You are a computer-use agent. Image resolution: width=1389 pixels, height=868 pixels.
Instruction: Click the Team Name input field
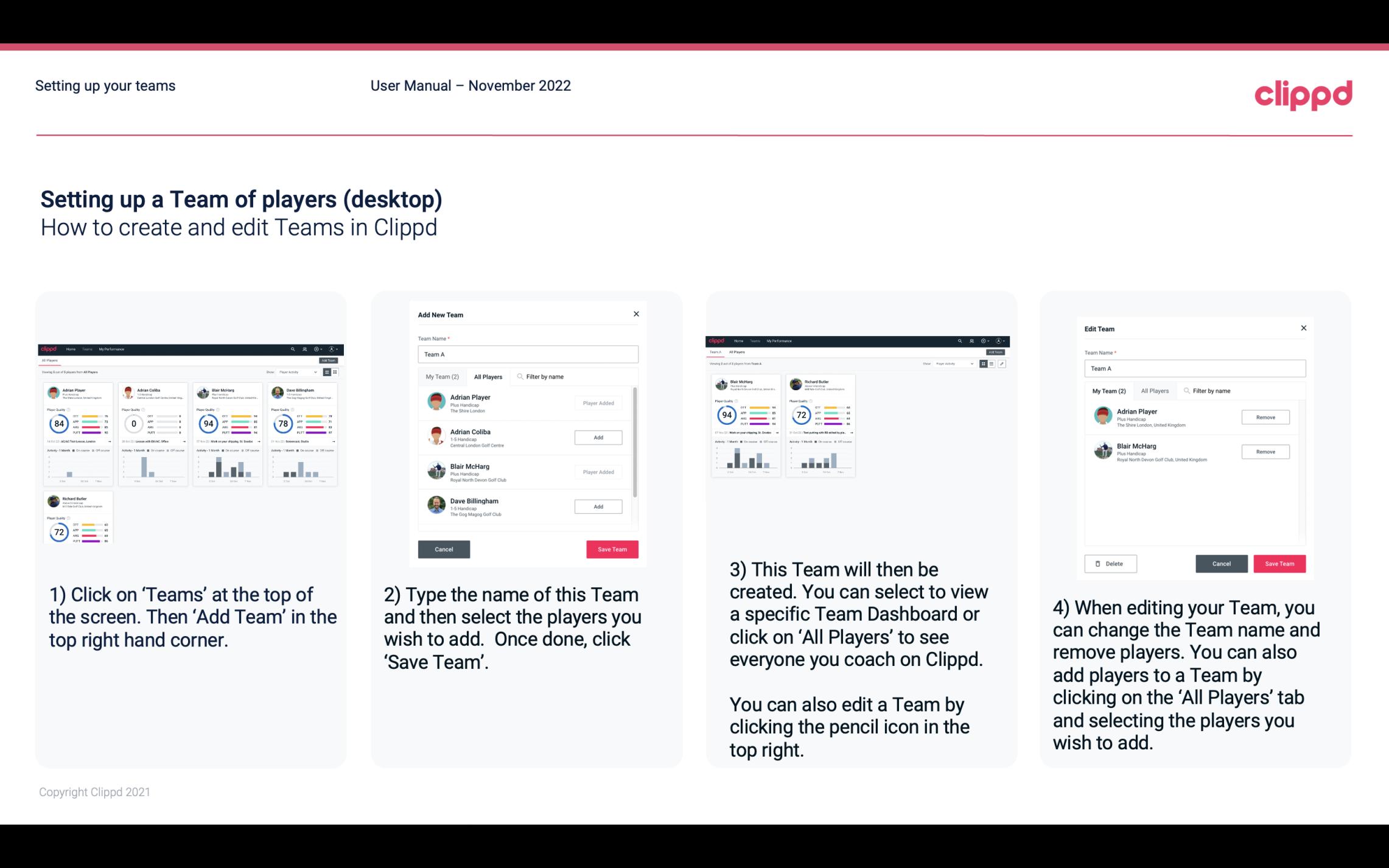coord(528,354)
